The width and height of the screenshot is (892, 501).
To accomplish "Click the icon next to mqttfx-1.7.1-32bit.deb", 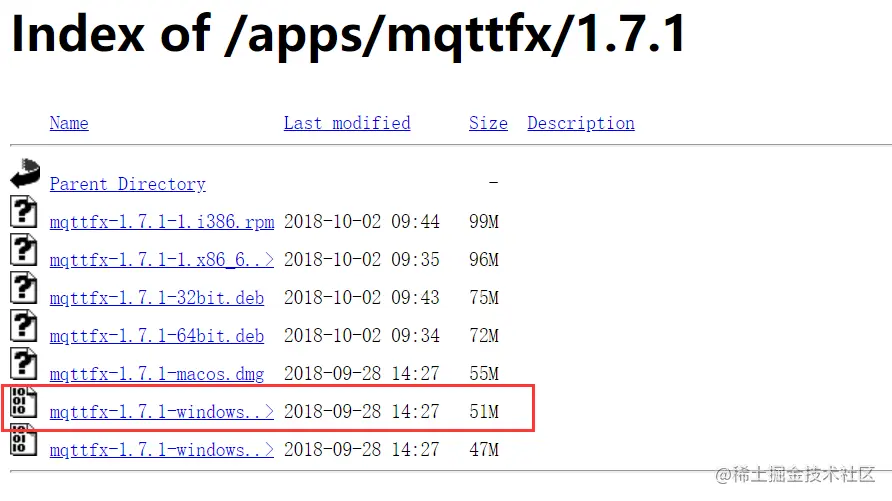I will (x=24, y=288).
